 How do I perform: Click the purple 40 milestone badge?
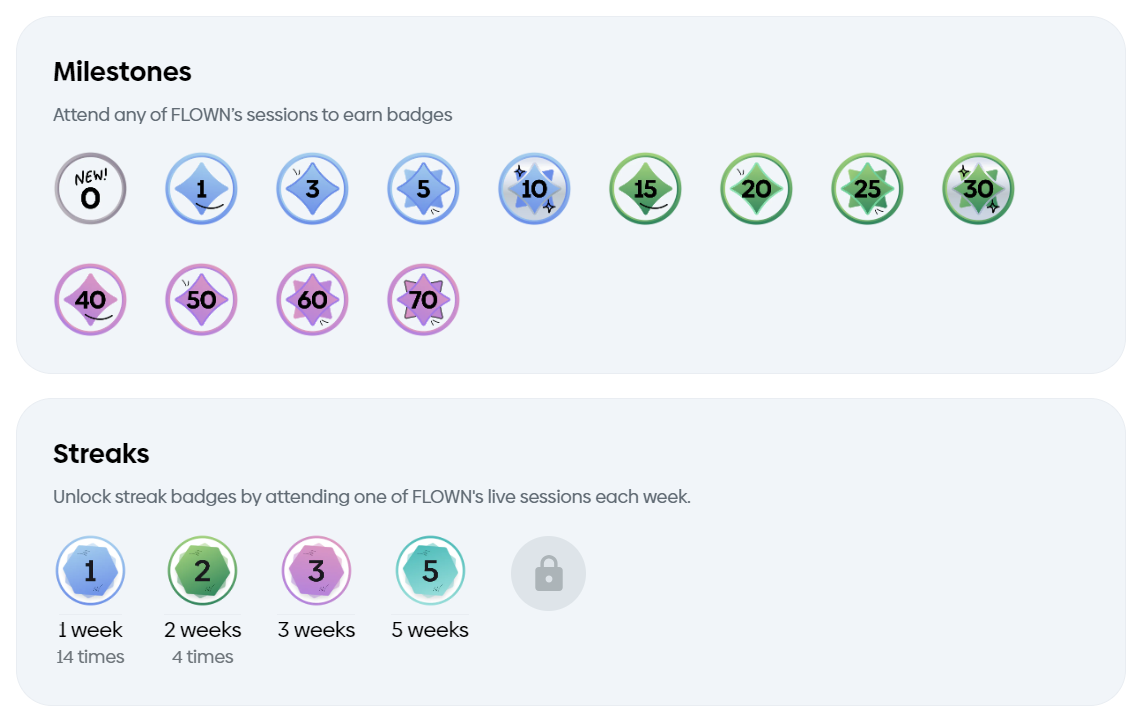pos(91,299)
